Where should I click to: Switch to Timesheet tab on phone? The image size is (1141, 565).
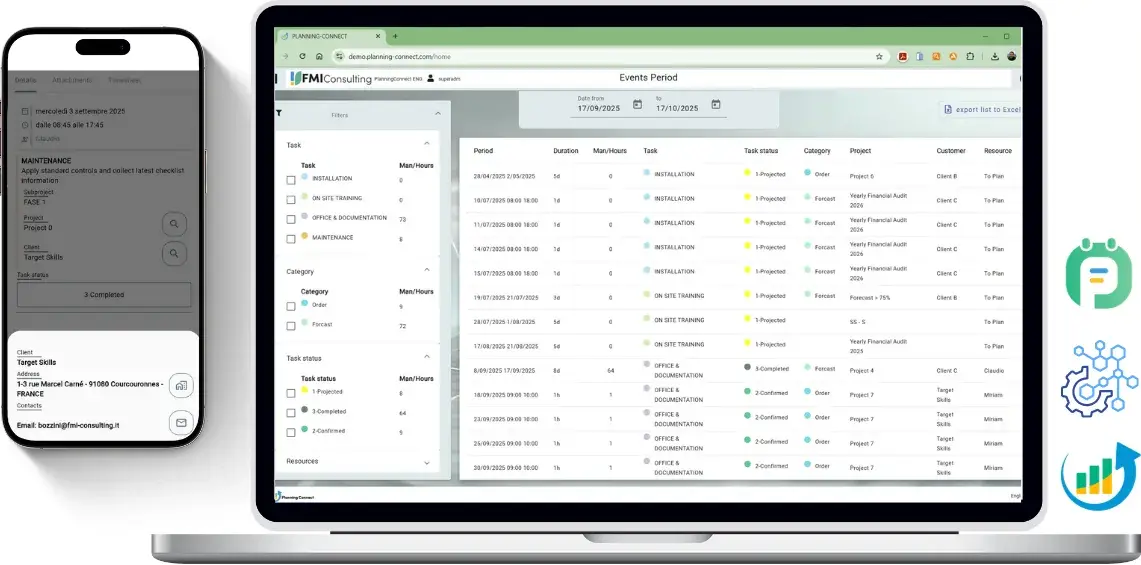(124, 80)
